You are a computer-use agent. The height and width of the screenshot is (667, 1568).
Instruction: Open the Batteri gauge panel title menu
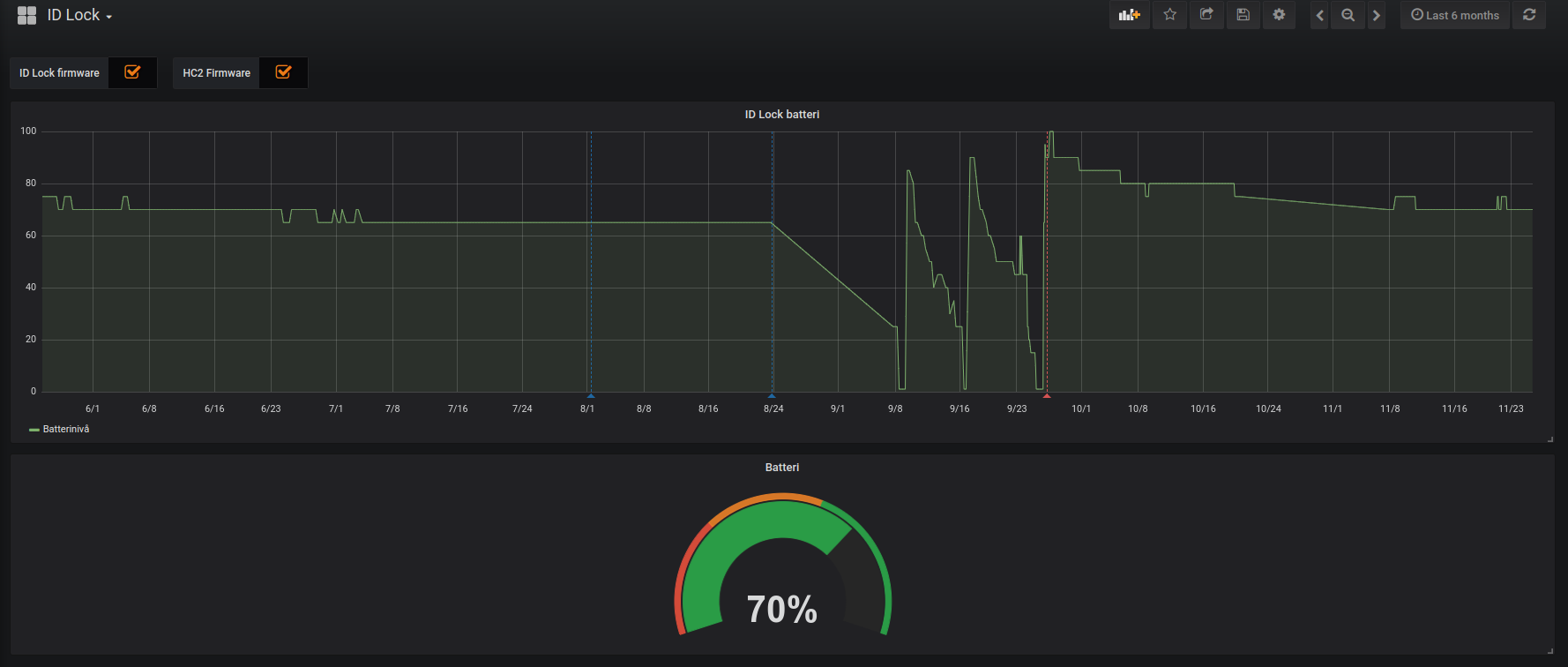(x=782, y=468)
